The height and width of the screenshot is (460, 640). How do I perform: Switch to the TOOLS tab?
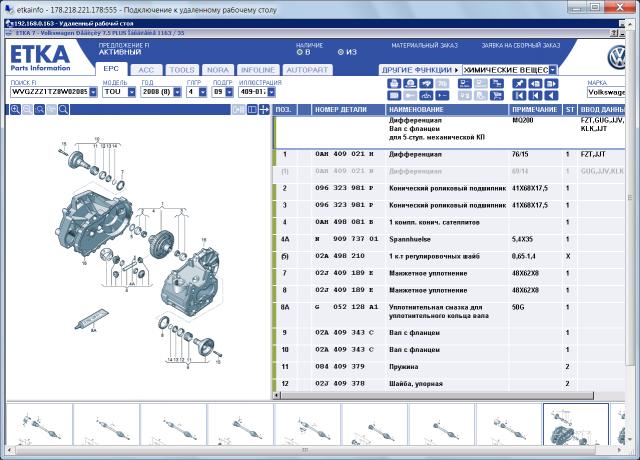182,70
